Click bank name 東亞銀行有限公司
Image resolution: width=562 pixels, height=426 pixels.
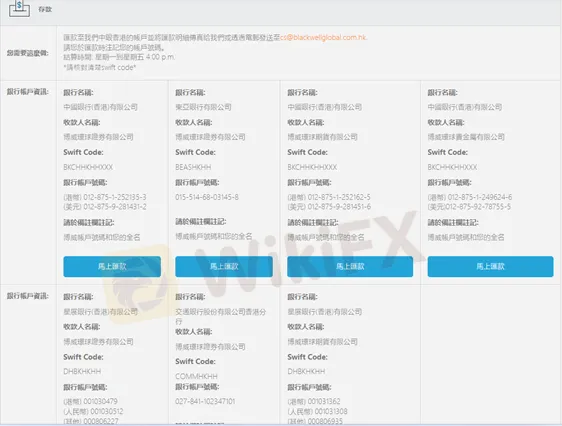click(203, 107)
